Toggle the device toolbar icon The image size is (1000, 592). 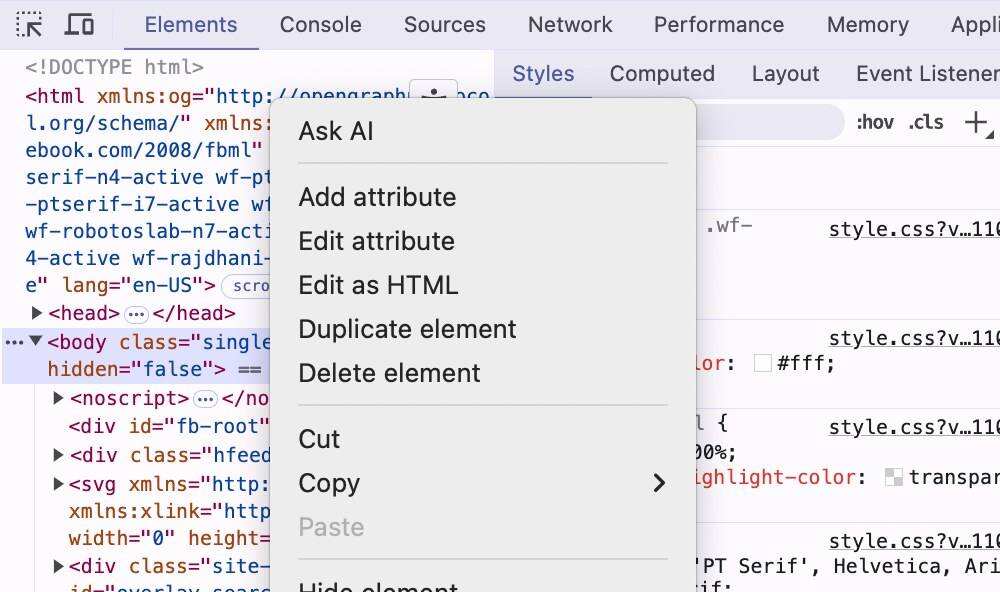coord(80,24)
